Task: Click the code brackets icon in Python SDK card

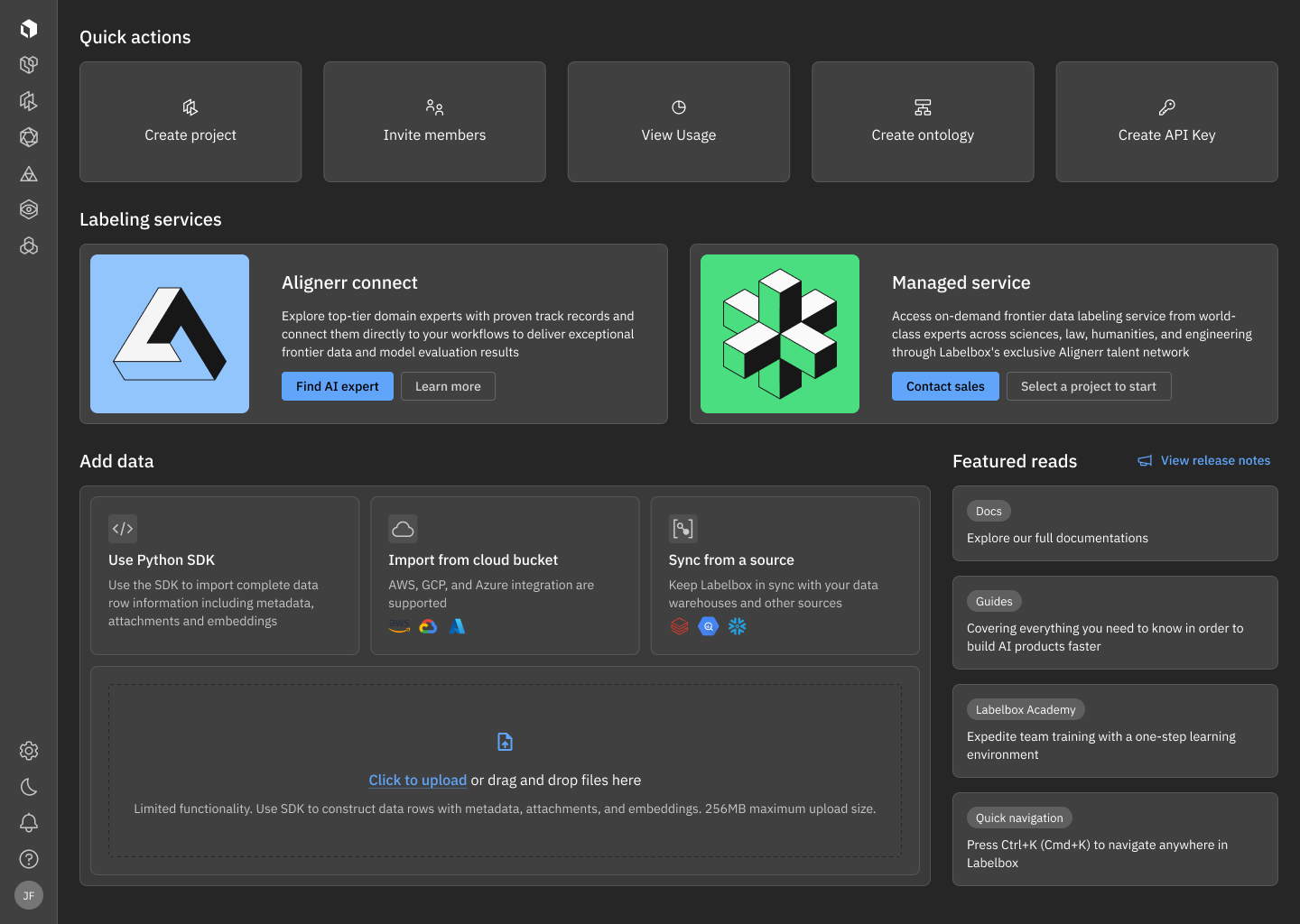Action: coord(123,529)
